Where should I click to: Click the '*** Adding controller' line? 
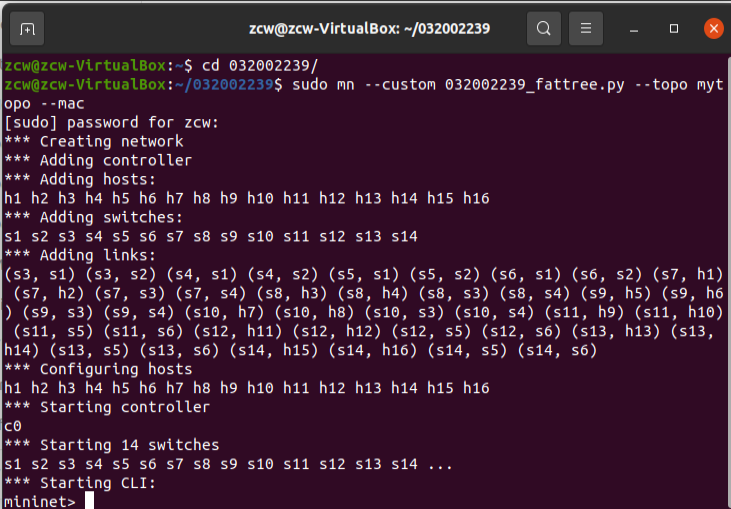pyautogui.click(x=98, y=160)
